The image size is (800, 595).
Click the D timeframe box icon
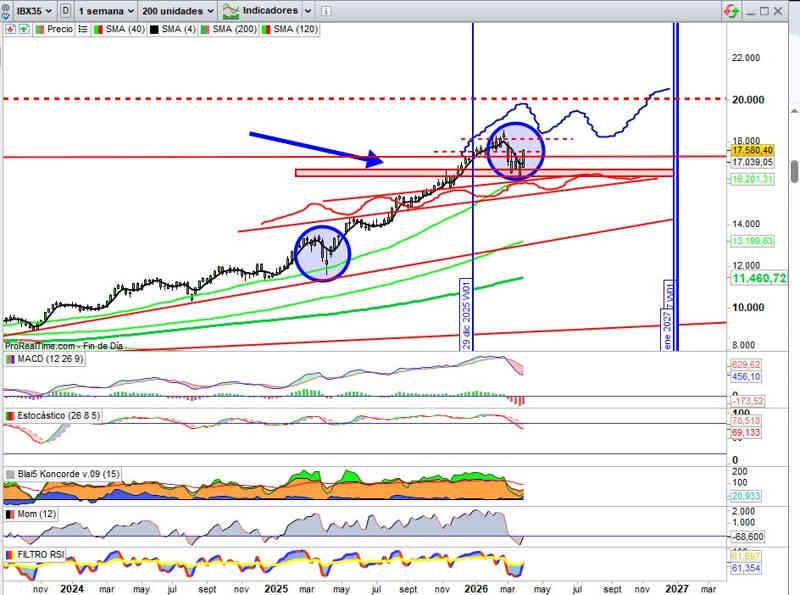click(x=65, y=10)
